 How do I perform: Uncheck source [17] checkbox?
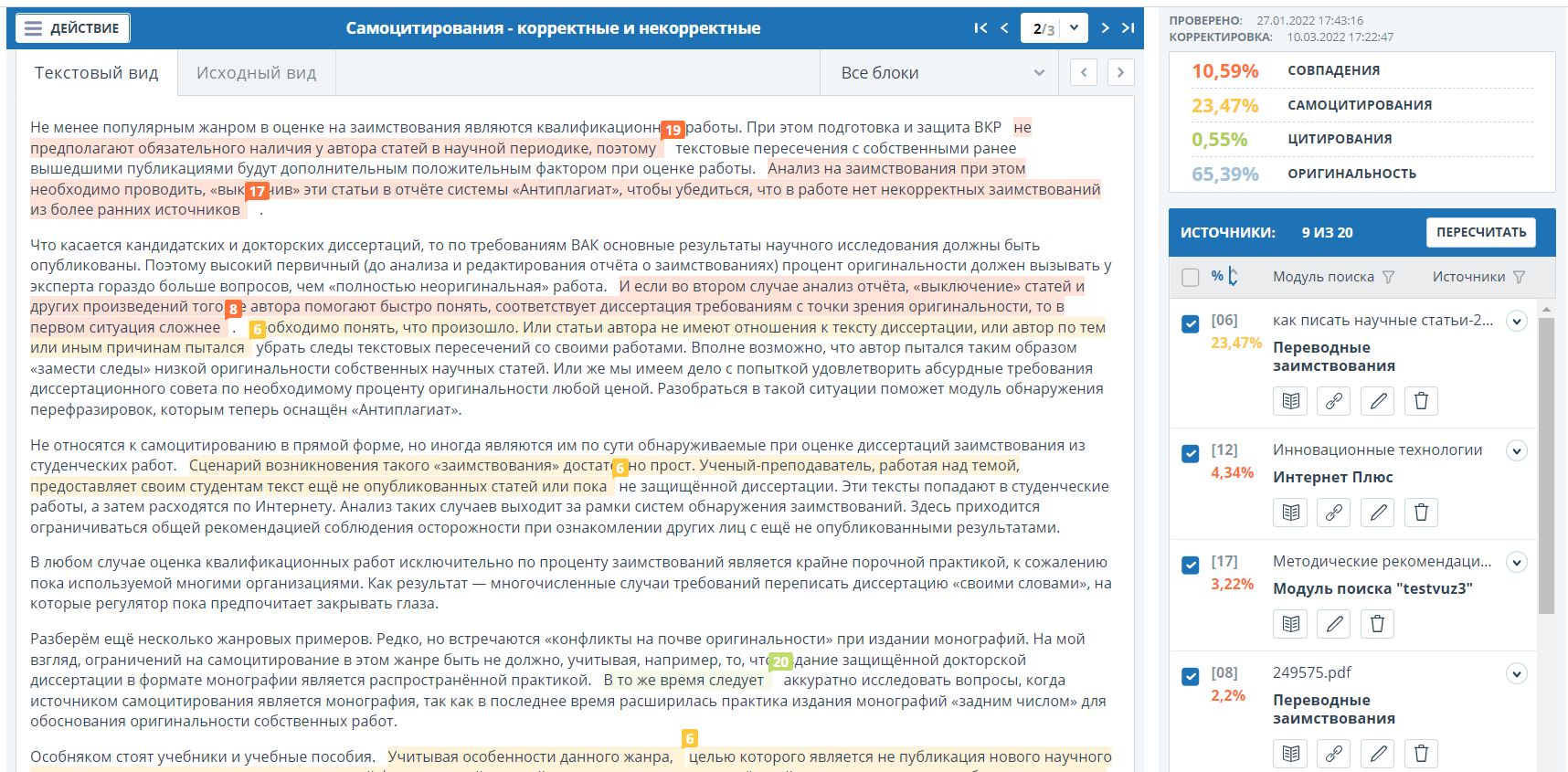coord(1191,565)
